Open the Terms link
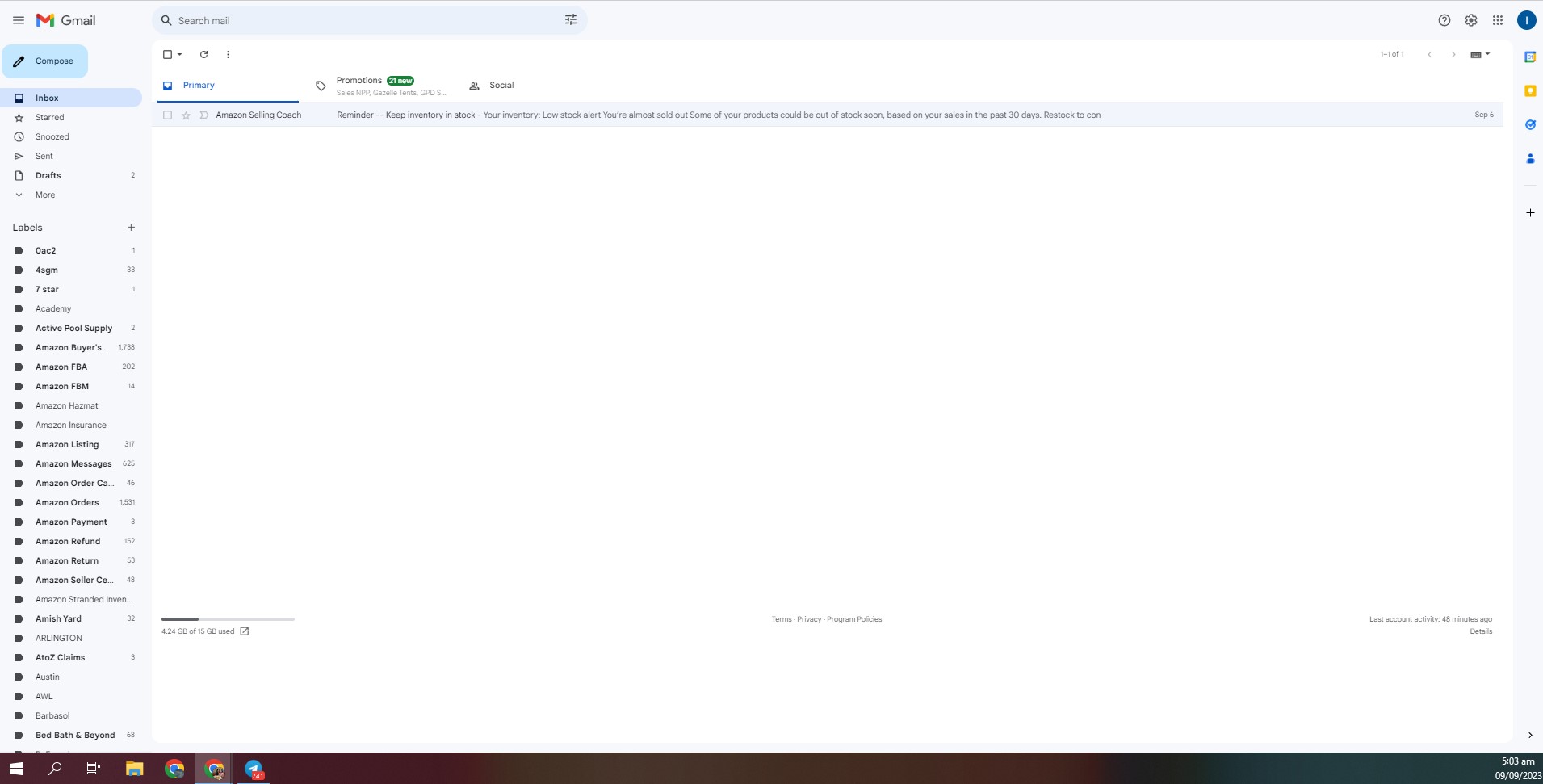Screen dimensions: 1543x784 781,619
